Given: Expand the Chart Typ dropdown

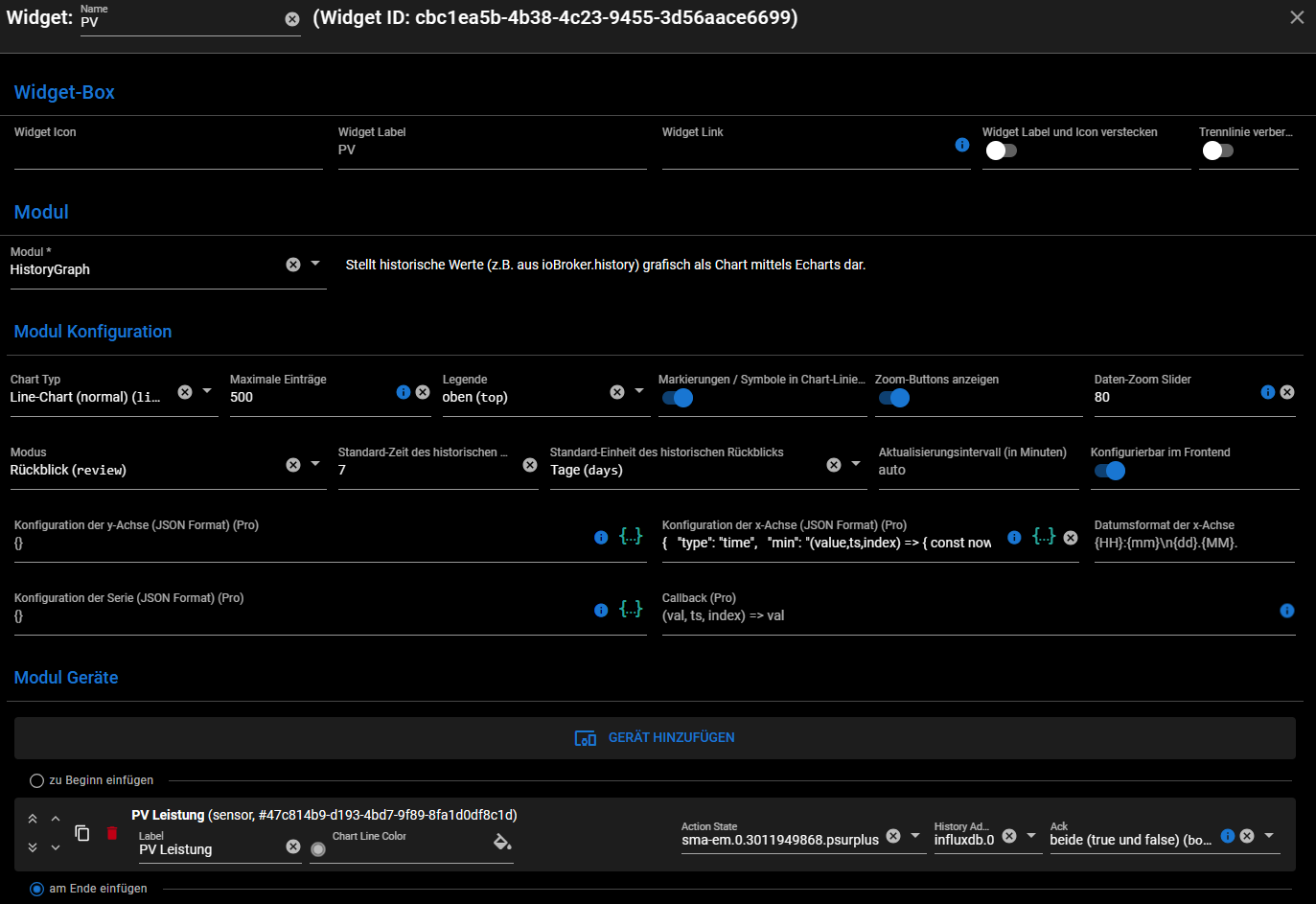Looking at the screenshot, I should coord(207,391).
